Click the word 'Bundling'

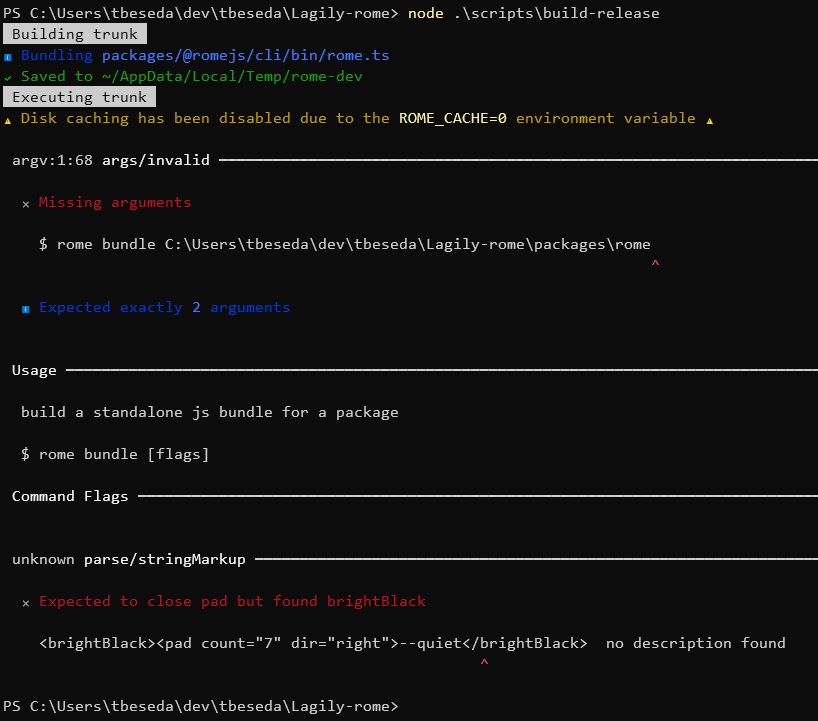(x=57, y=55)
